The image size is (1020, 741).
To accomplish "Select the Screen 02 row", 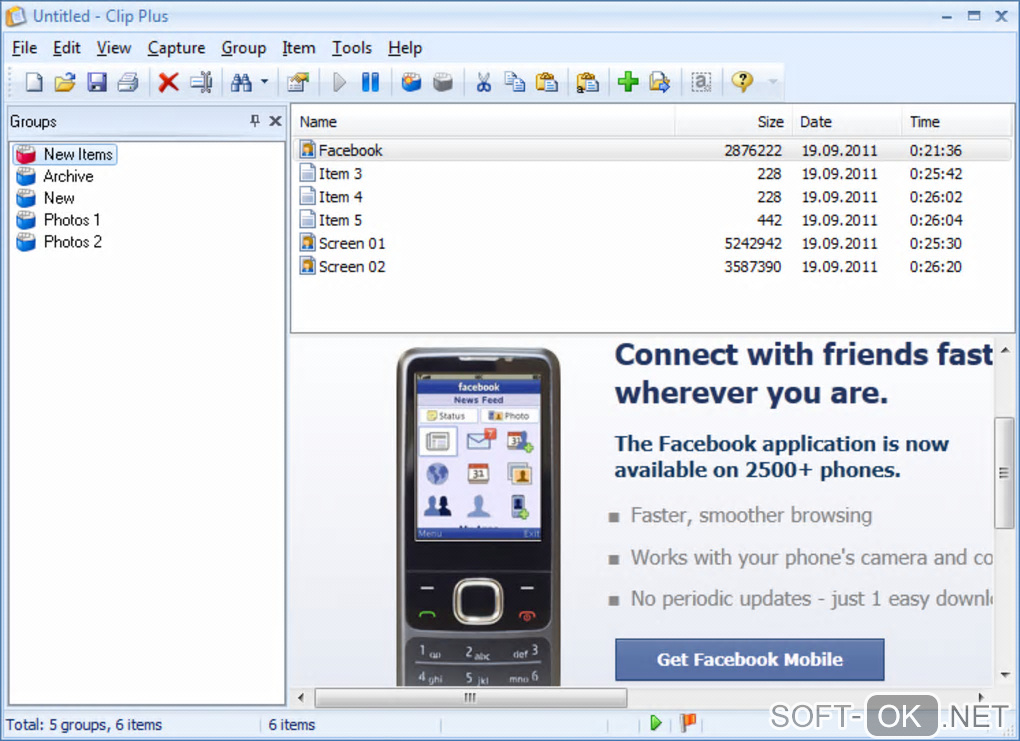I will coord(652,267).
